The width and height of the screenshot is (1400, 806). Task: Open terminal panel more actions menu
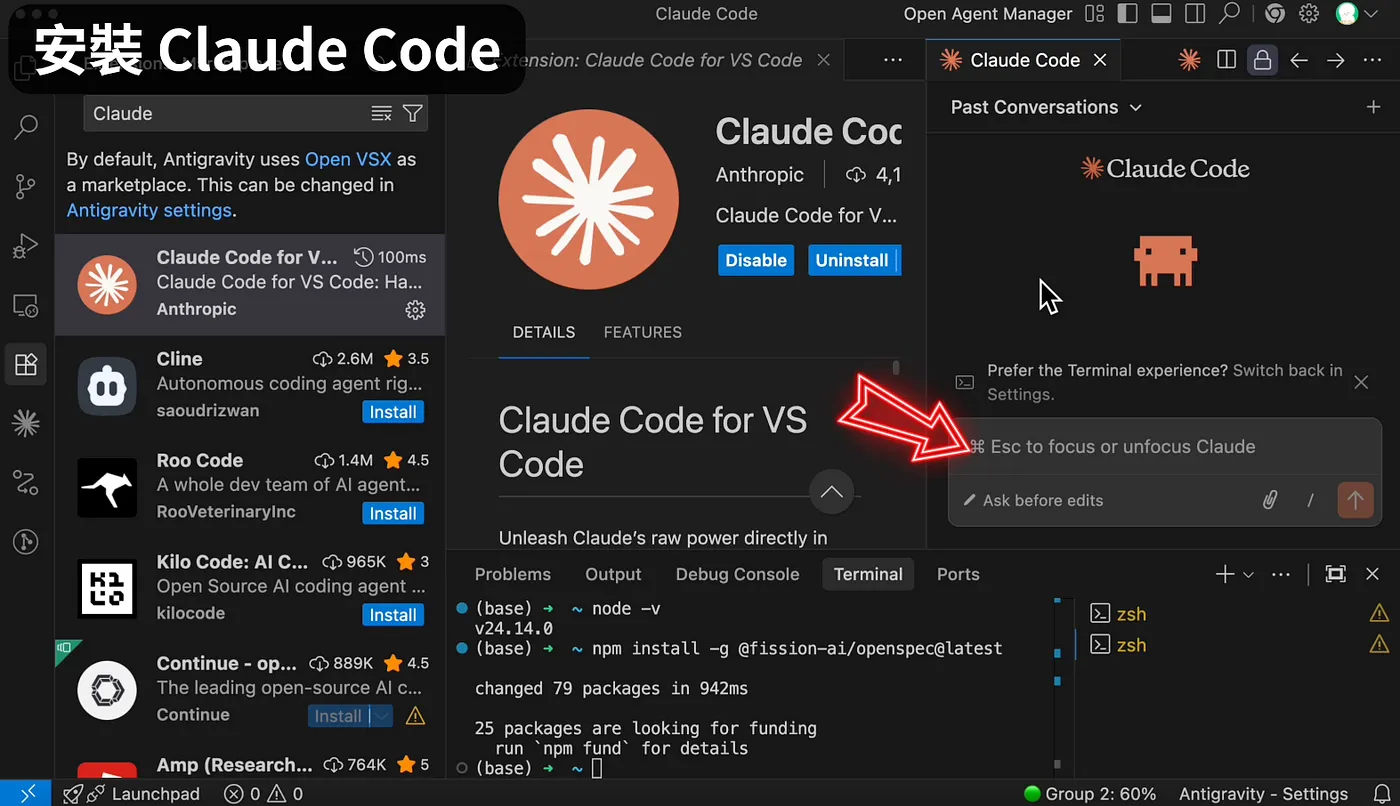pos(1281,574)
